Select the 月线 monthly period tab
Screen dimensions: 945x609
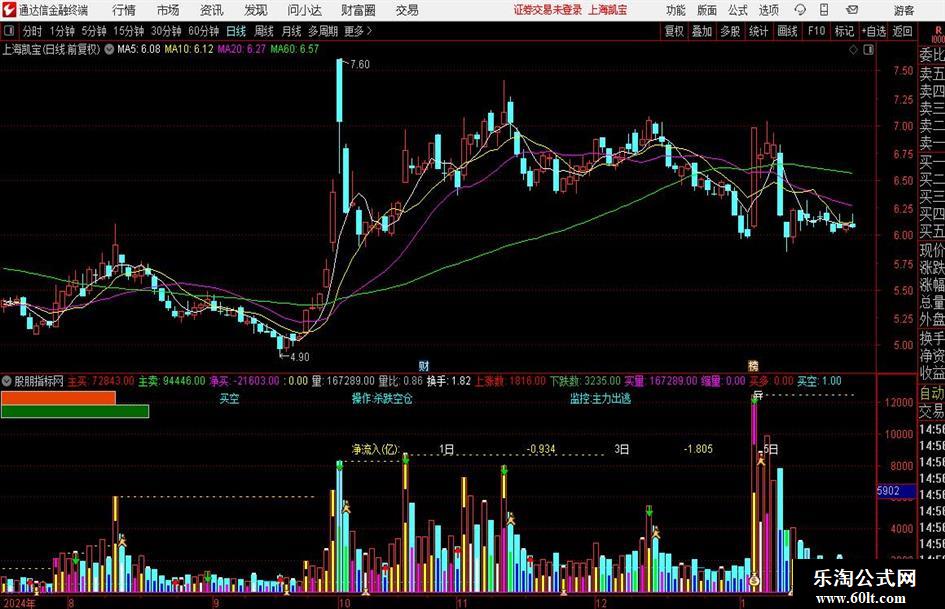point(292,31)
